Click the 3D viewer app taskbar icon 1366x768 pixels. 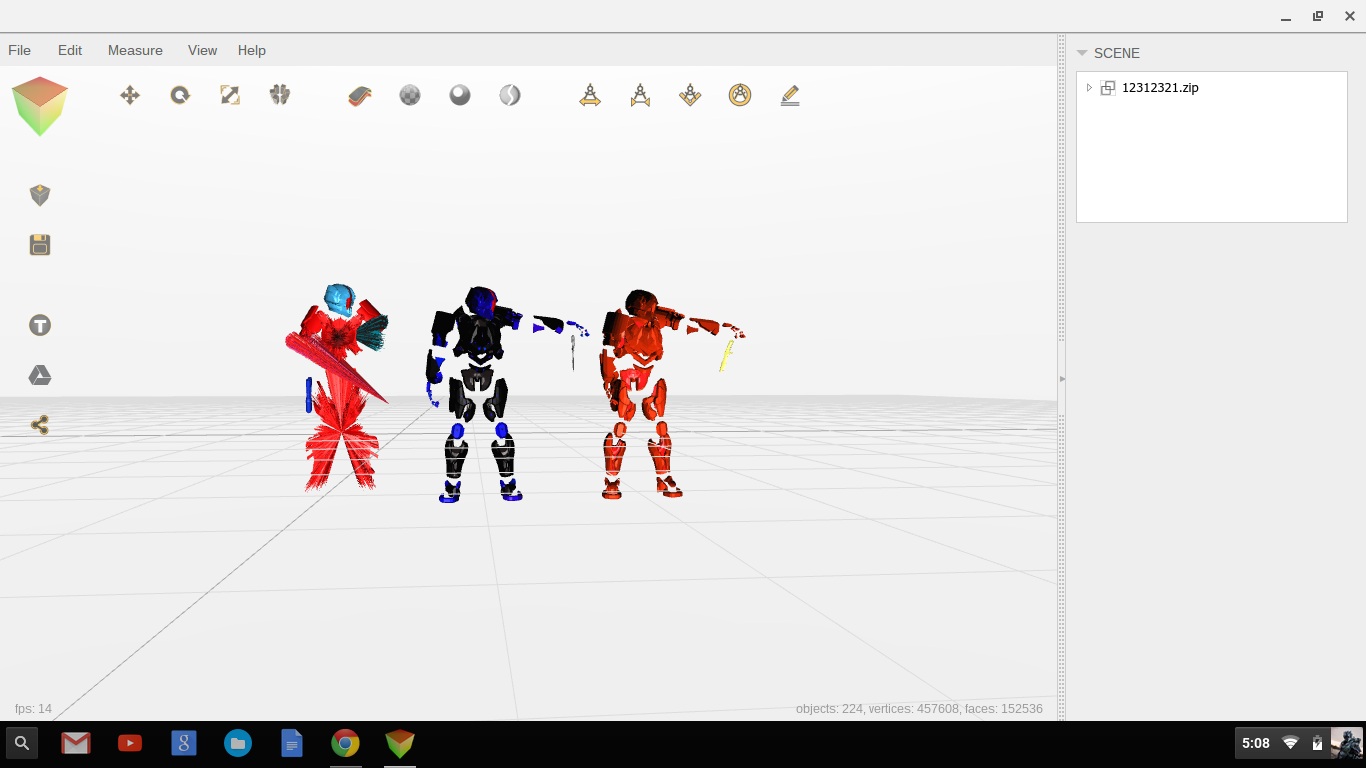400,743
